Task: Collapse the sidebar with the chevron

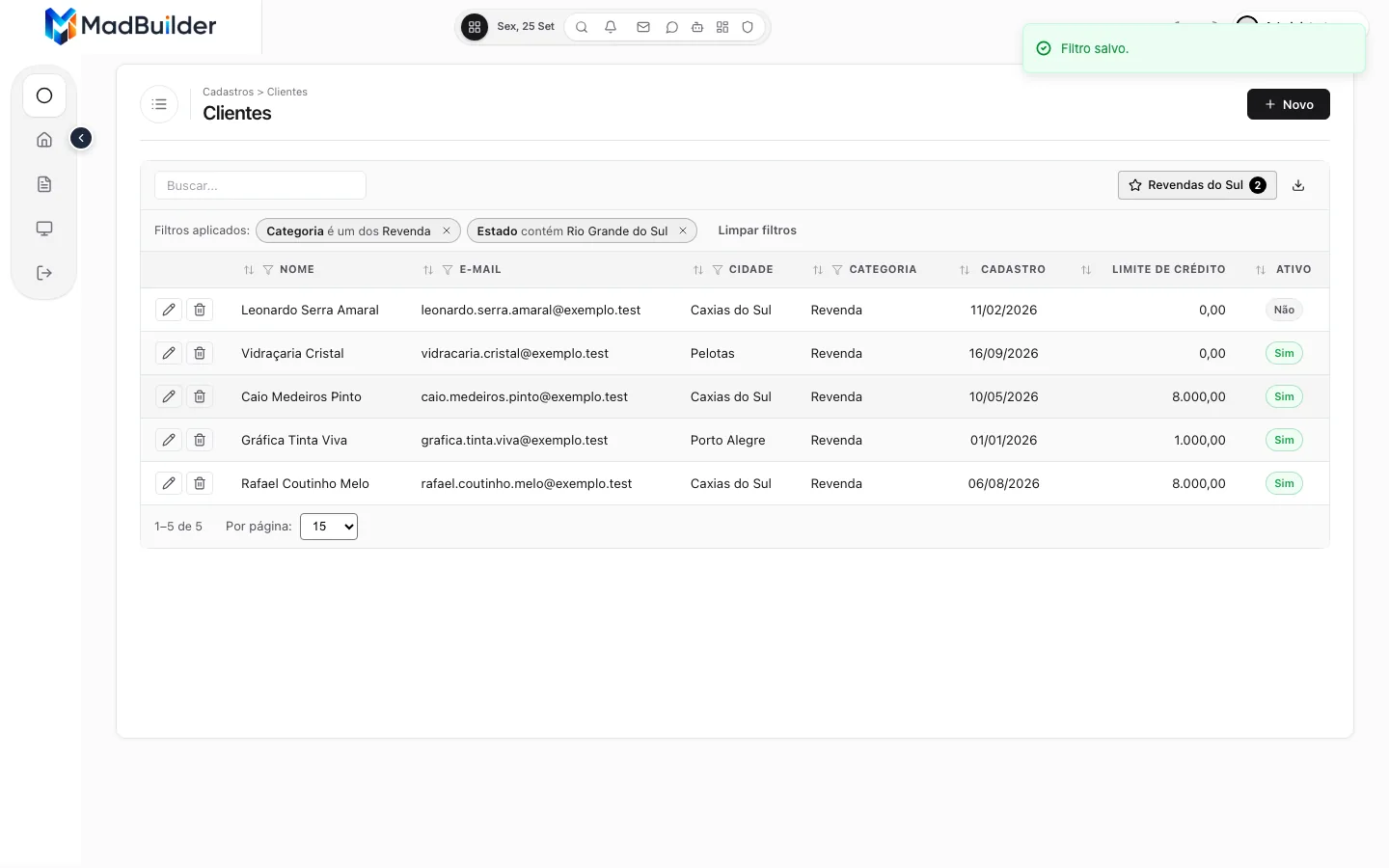Action: [81, 138]
